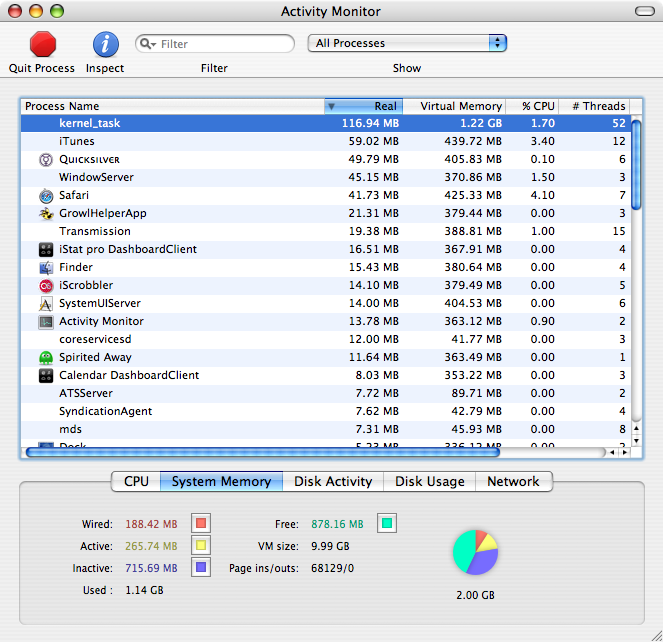This screenshot has height=642, width=663.
Task: Sort by Virtual Memory column header
Action: click(454, 106)
